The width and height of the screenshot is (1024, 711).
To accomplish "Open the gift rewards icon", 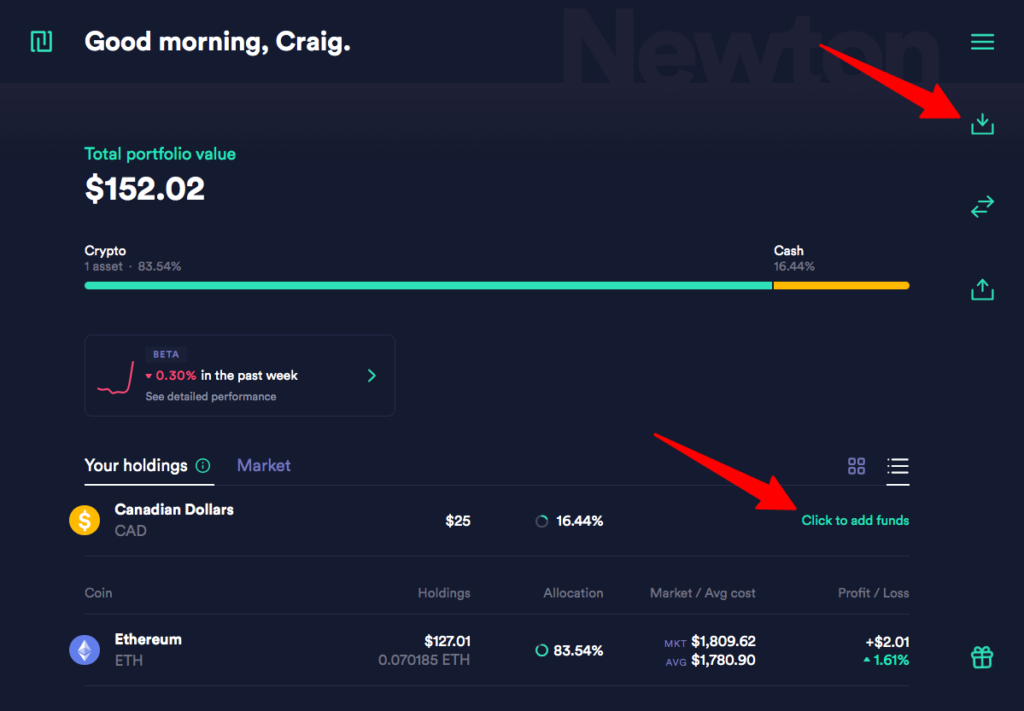I will click(x=982, y=657).
